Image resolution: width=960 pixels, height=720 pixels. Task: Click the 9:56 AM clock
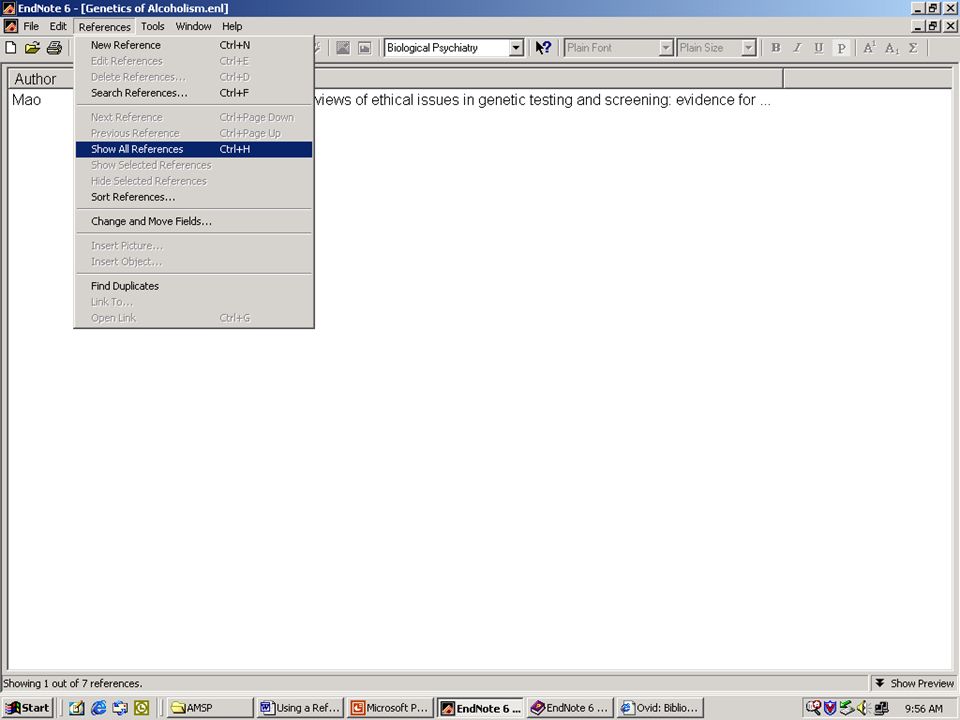[923, 708]
